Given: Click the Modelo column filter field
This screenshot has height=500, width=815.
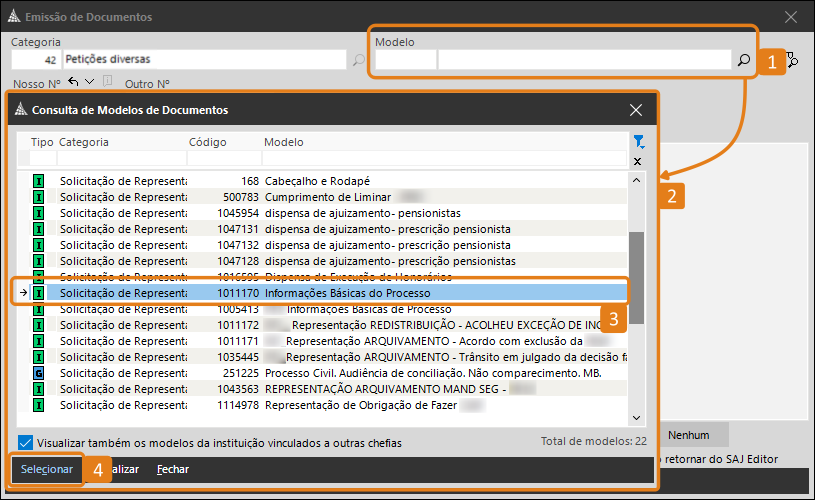Looking at the screenshot, I should [444, 157].
